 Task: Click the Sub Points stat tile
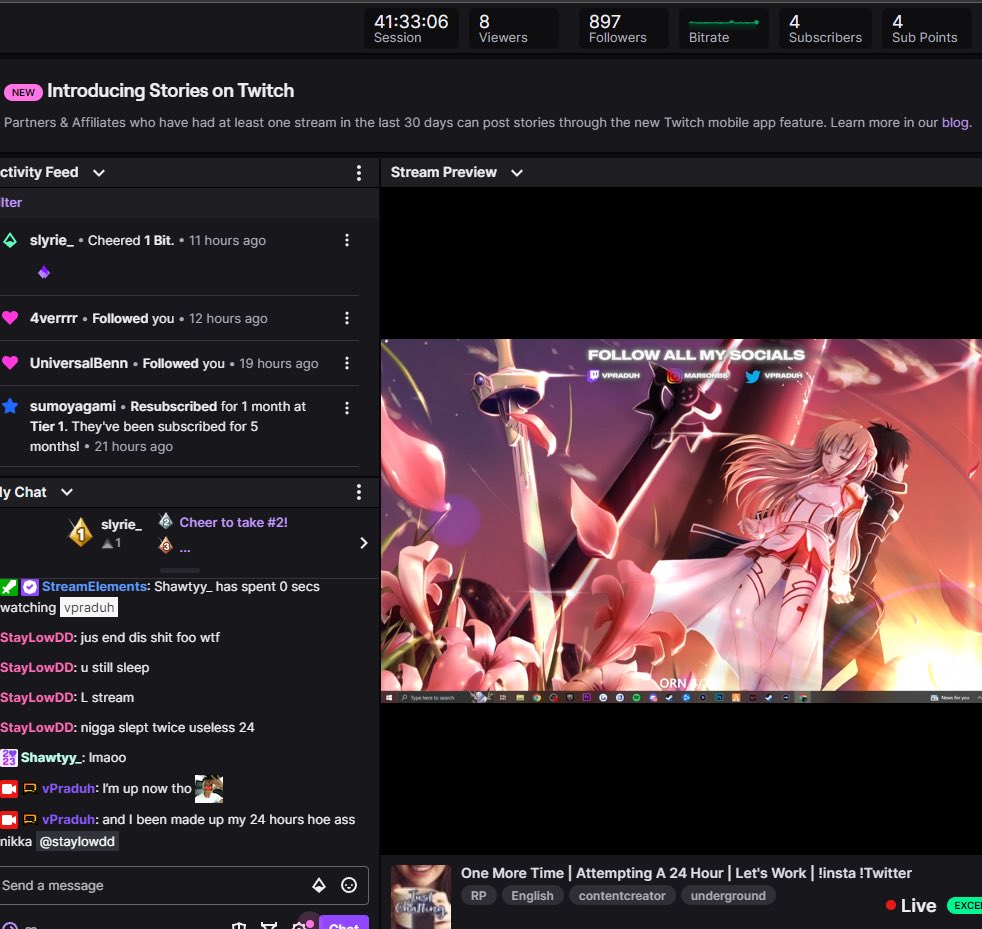pos(926,29)
